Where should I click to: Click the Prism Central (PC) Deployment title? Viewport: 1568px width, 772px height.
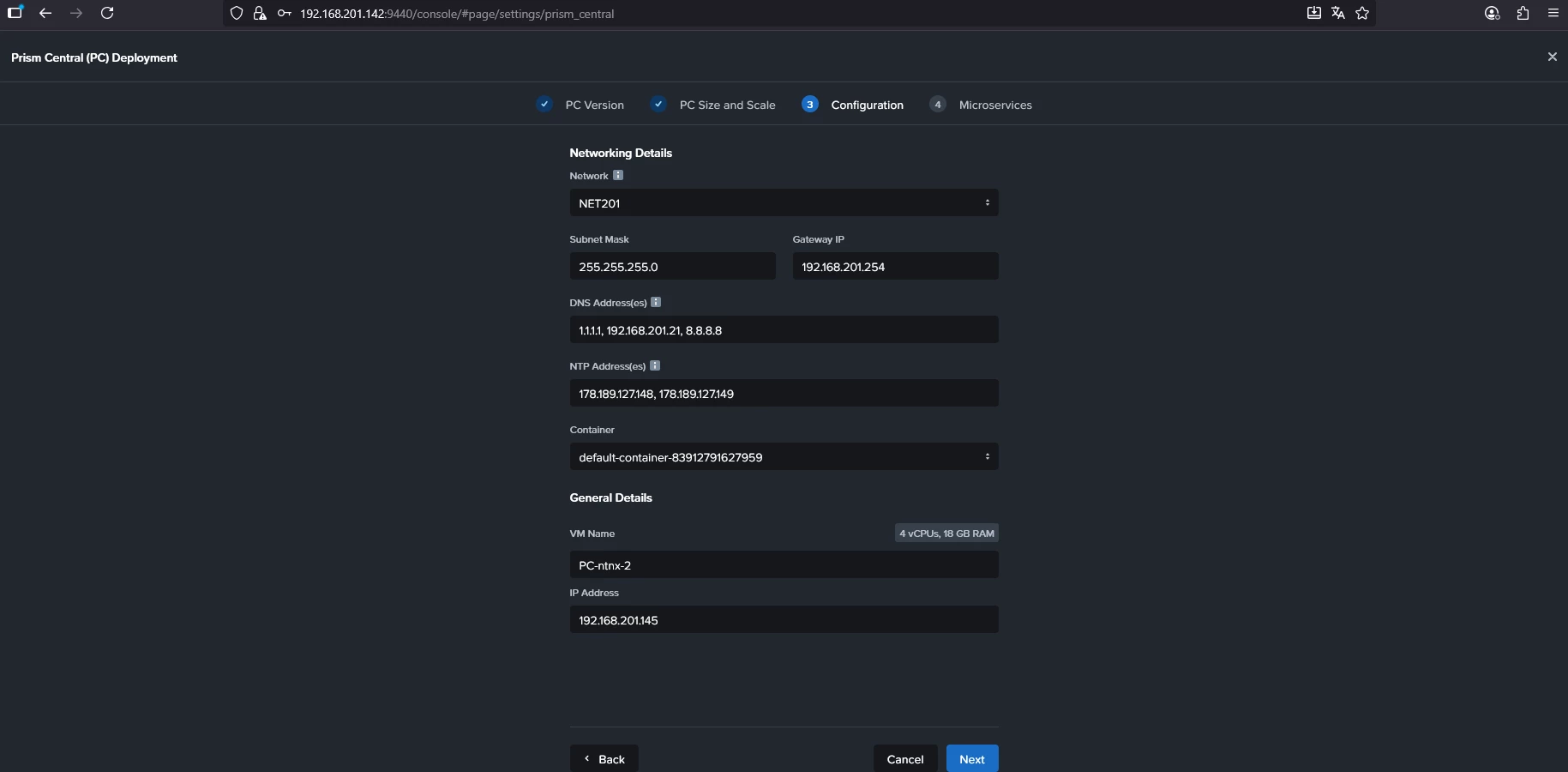click(94, 57)
